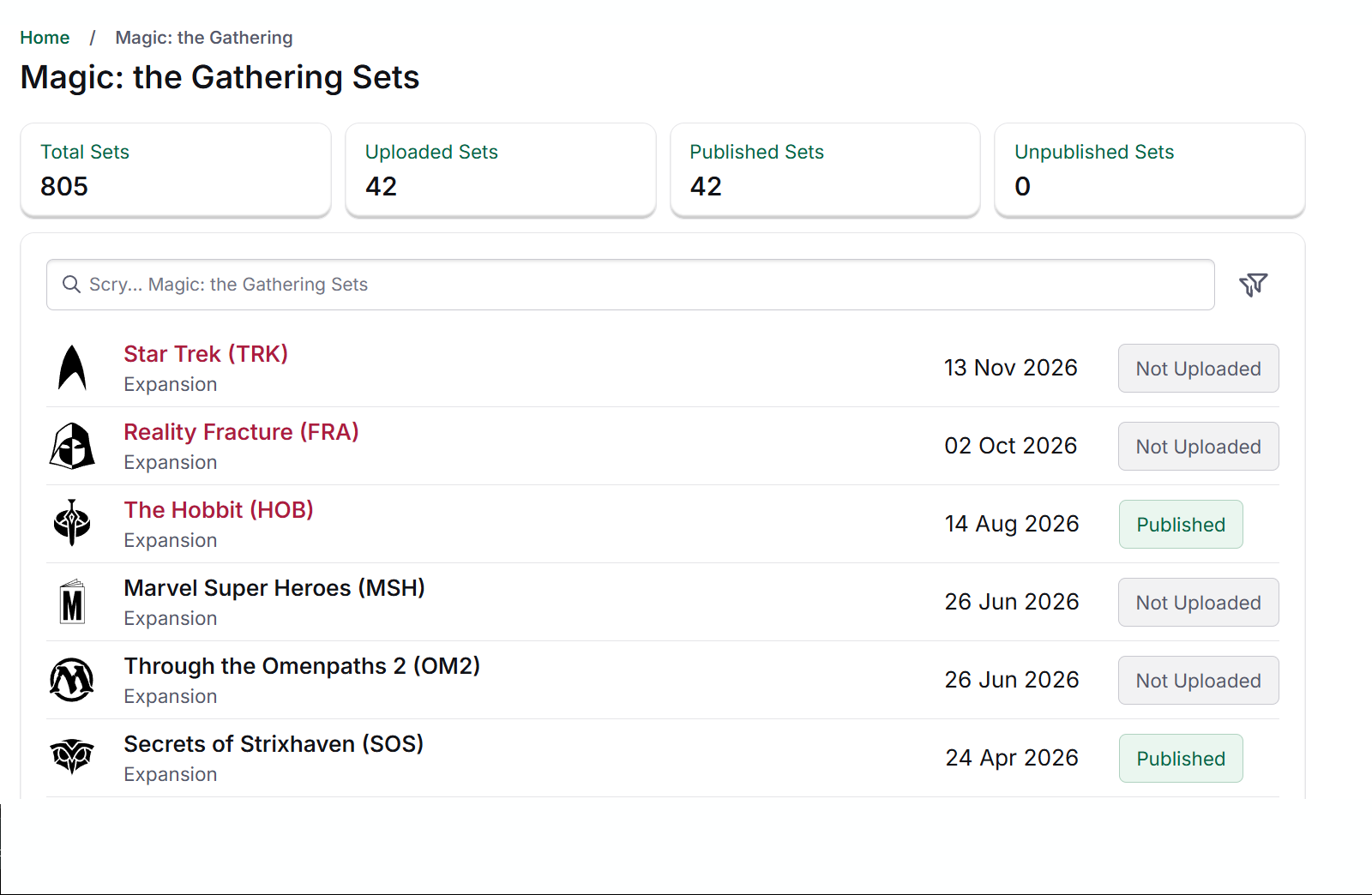Click the Total Sets 805 card

click(176, 170)
